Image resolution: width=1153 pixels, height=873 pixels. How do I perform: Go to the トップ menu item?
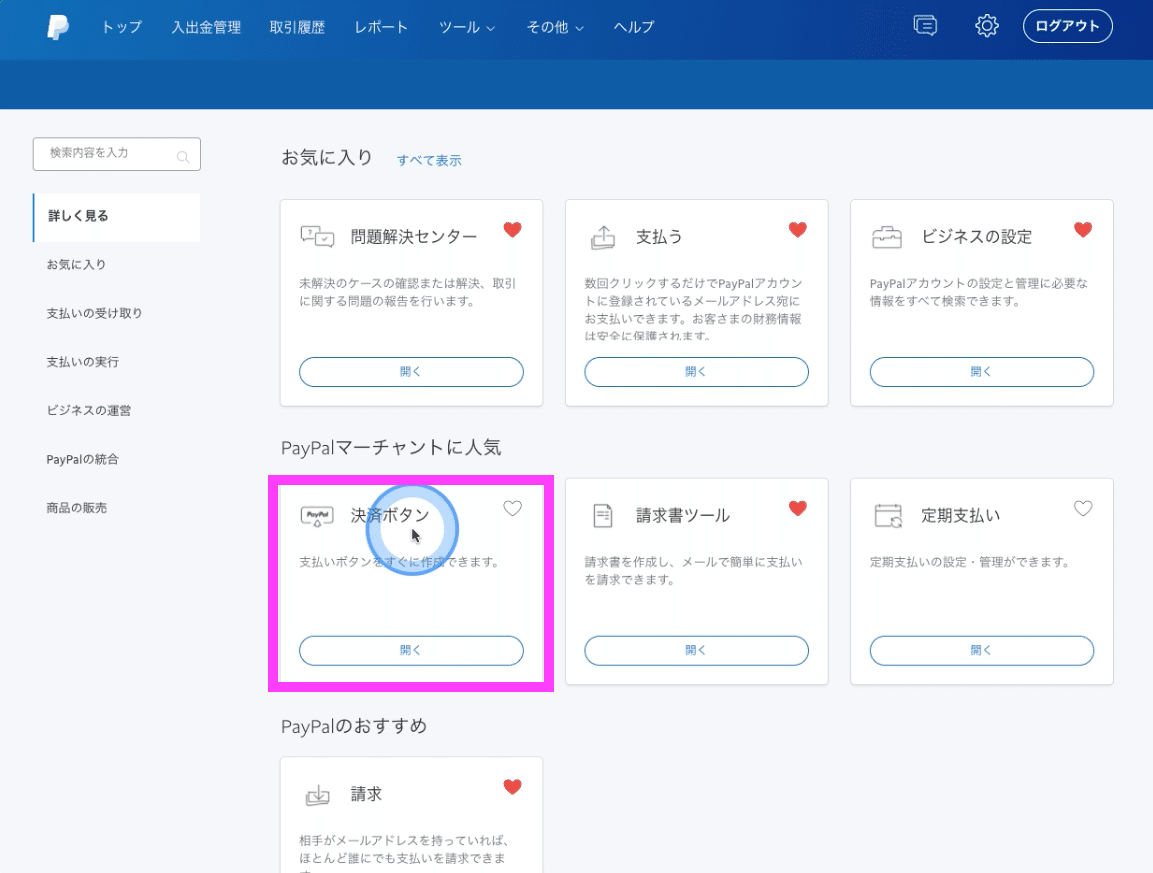(x=121, y=27)
